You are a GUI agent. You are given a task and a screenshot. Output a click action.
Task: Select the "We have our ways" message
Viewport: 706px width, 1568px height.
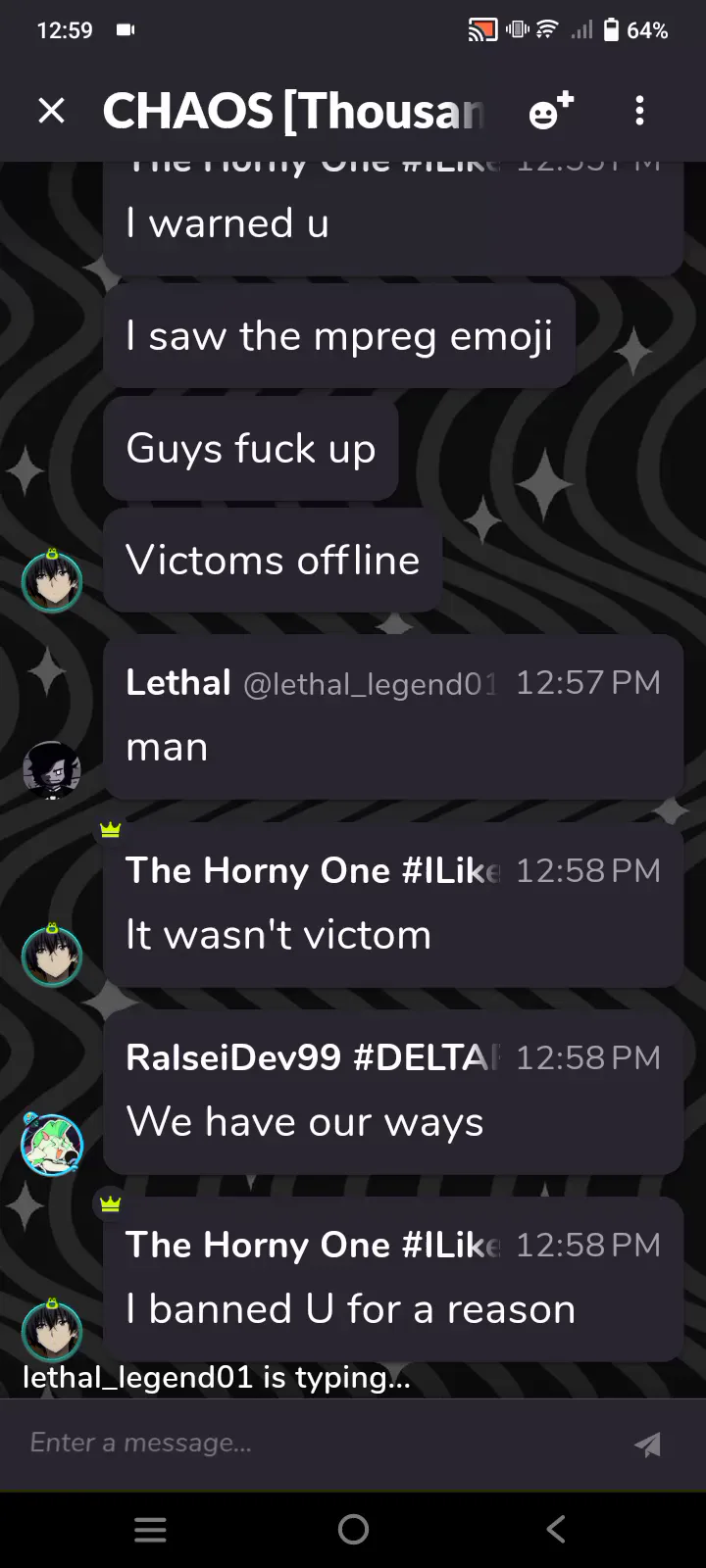point(393,1091)
